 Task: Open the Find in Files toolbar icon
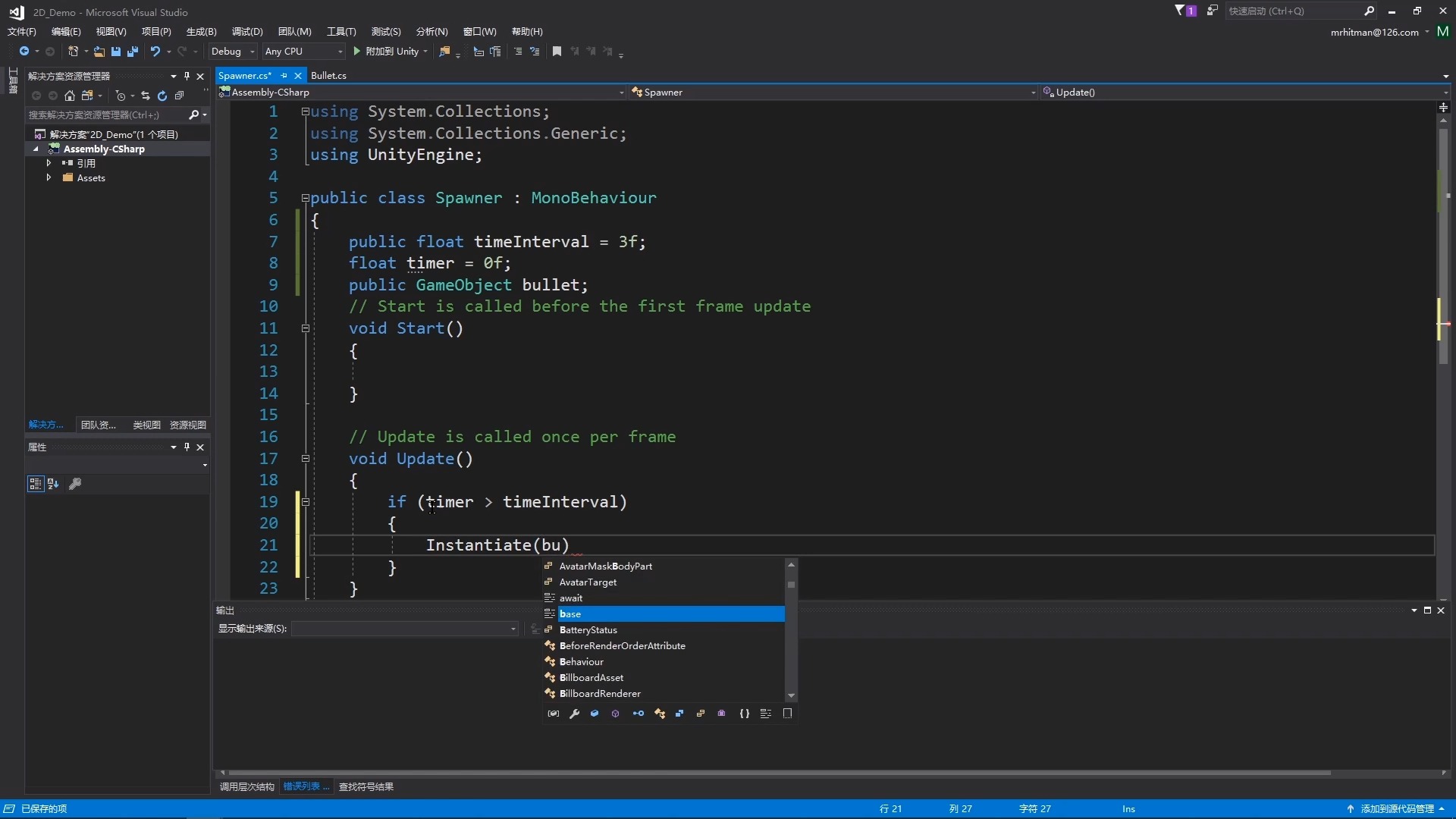[444, 52]
